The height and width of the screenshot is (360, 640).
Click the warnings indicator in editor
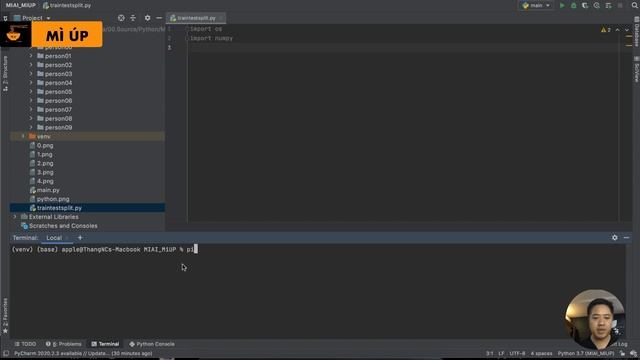(606, 30)
